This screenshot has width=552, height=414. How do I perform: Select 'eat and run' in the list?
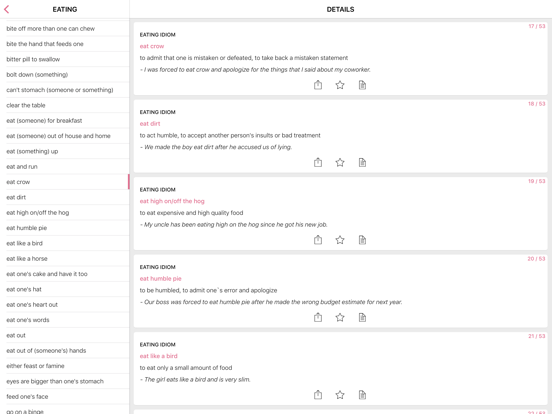click(x=65, y=167)
